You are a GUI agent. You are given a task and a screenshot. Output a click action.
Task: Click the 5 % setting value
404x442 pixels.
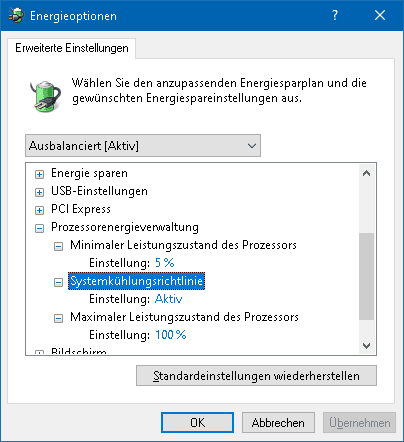[165, 263]
